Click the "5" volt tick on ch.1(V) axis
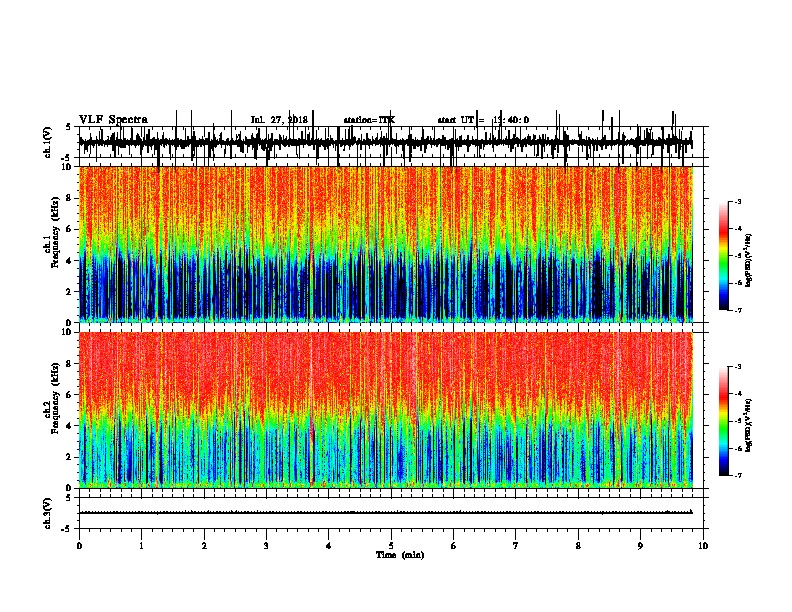792x612 pixels. tap(68, 127)
